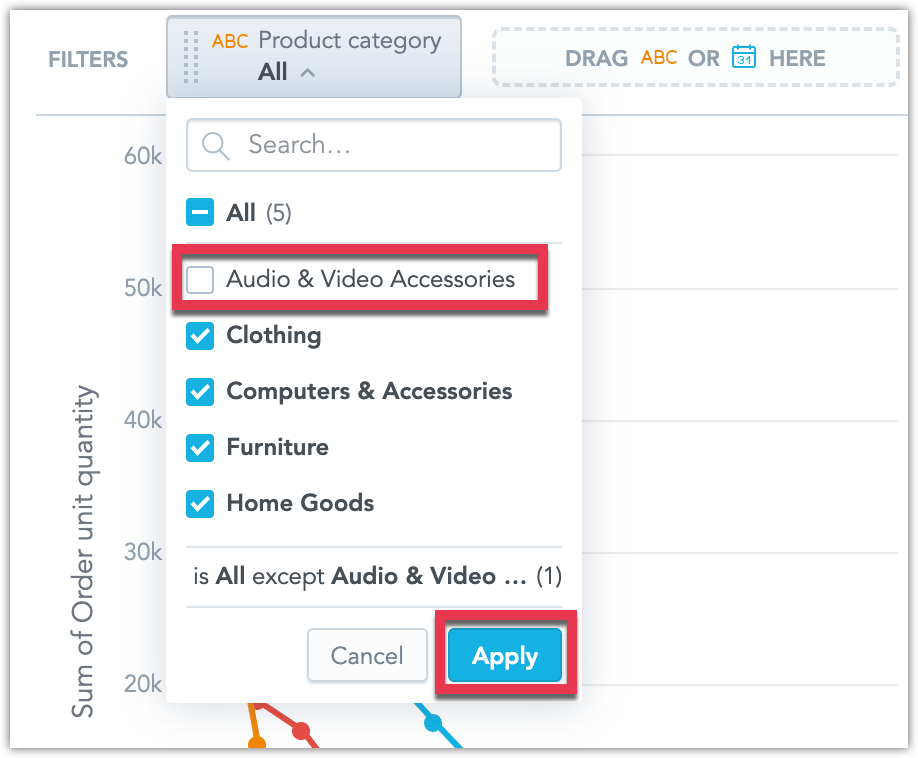Toggle the All (5) checkbox

click(200, 212)
